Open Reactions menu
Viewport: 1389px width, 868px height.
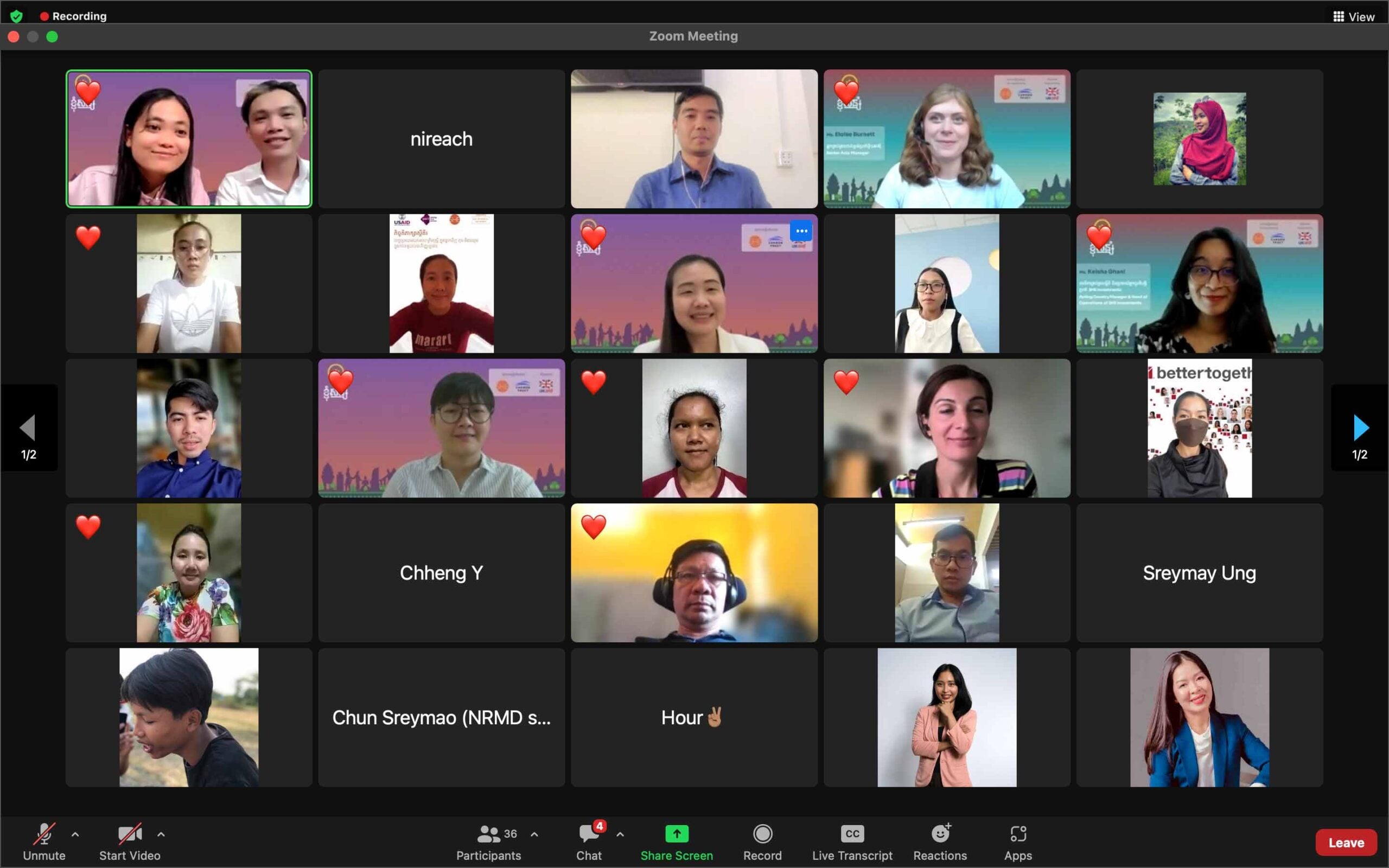coord(940,841)
